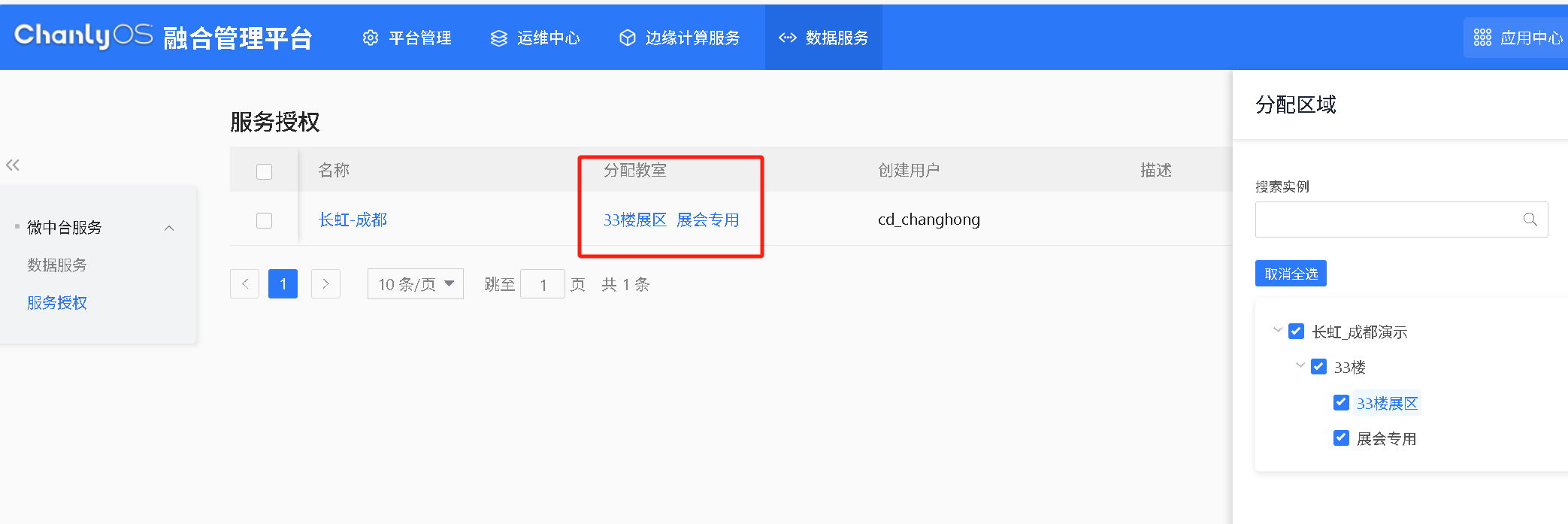The image size is (1568, 524).
Task: Click the layers icon beside 运维中心
Action: coord(498,38)
